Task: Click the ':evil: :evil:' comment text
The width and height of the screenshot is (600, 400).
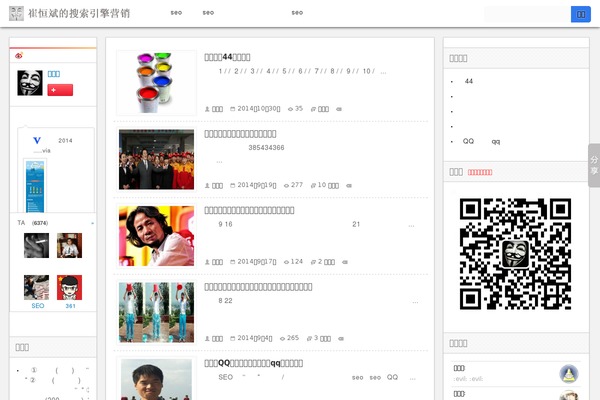Action: point(468,379)
